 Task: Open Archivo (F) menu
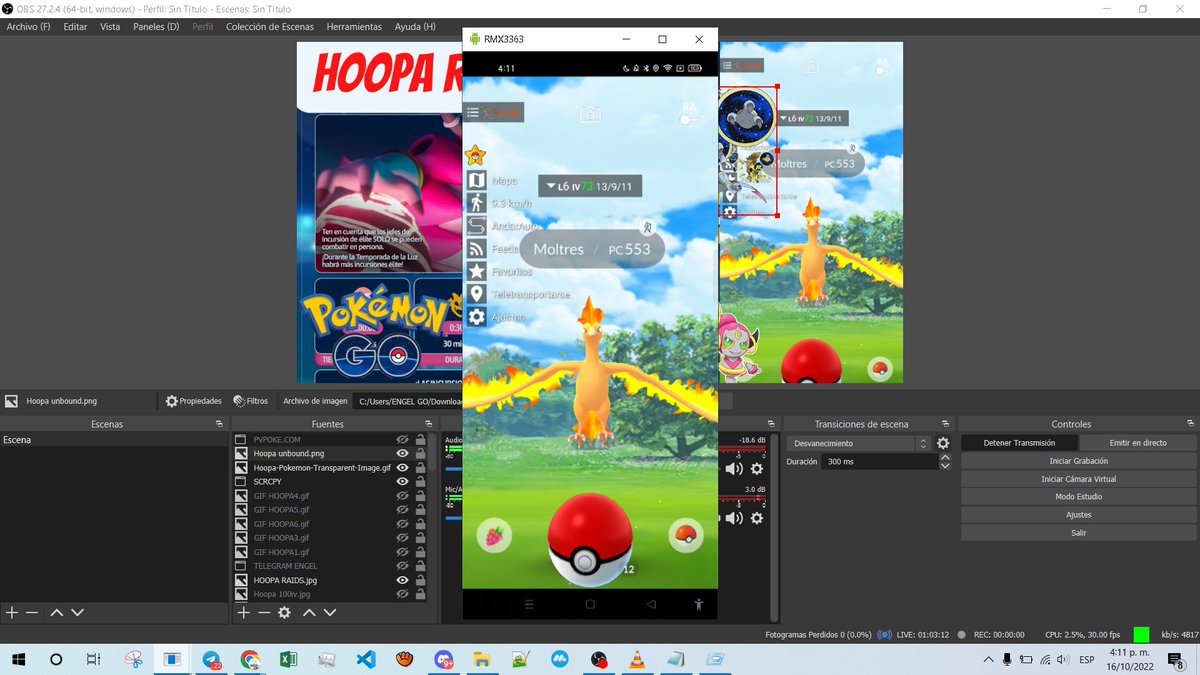pos(28,26)
